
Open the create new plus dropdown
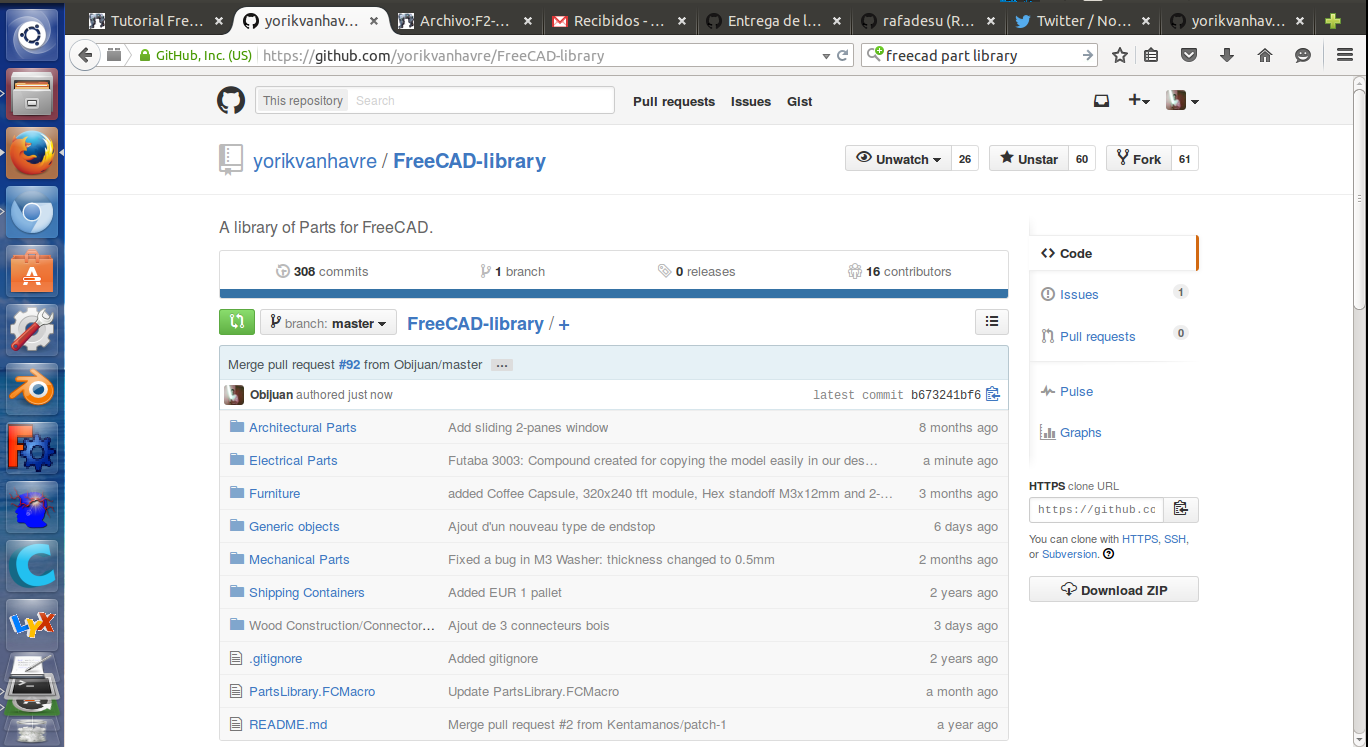tap(1138, 101)
